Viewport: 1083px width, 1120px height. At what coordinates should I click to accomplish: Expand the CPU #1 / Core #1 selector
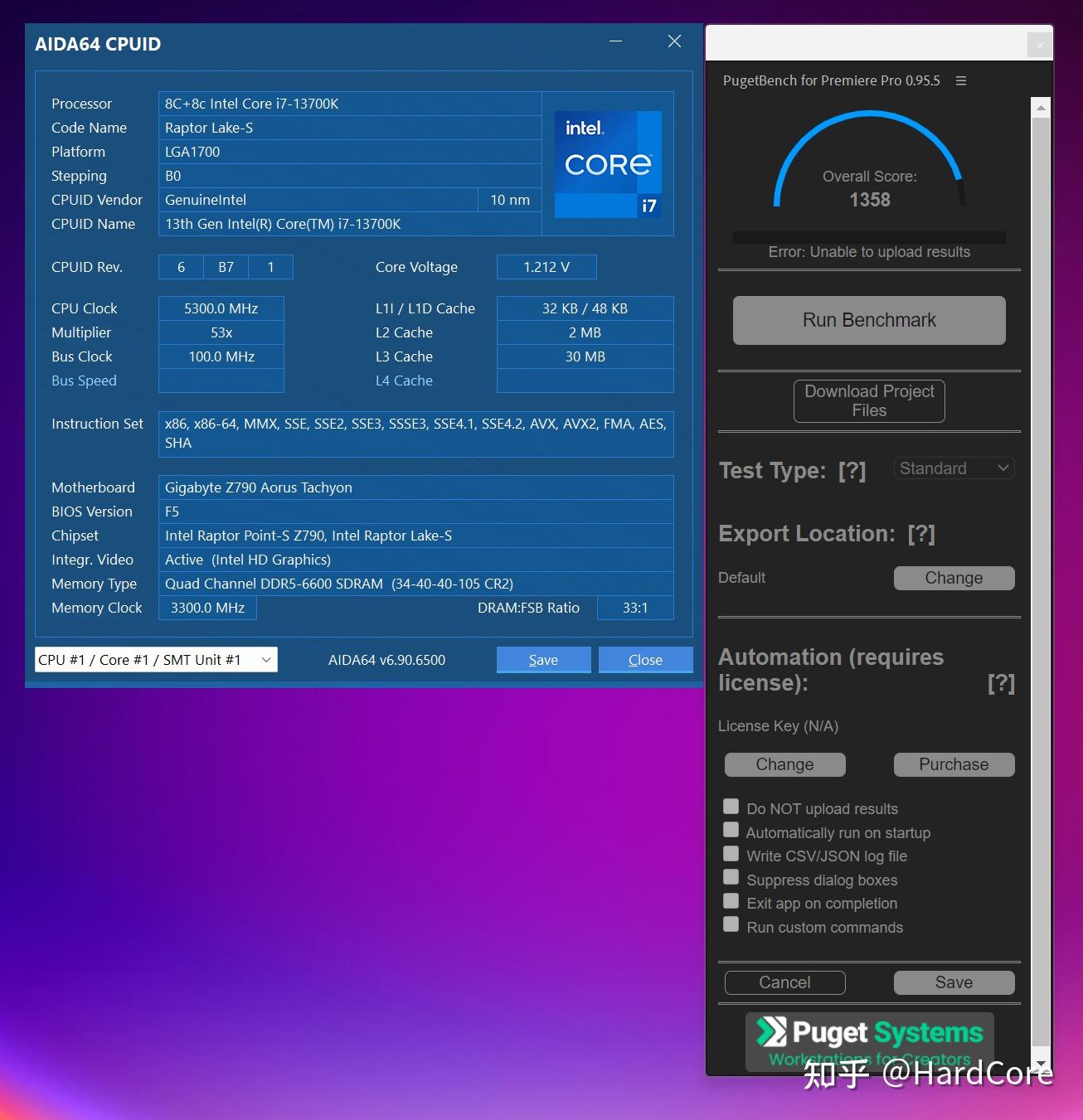point(156,660)
